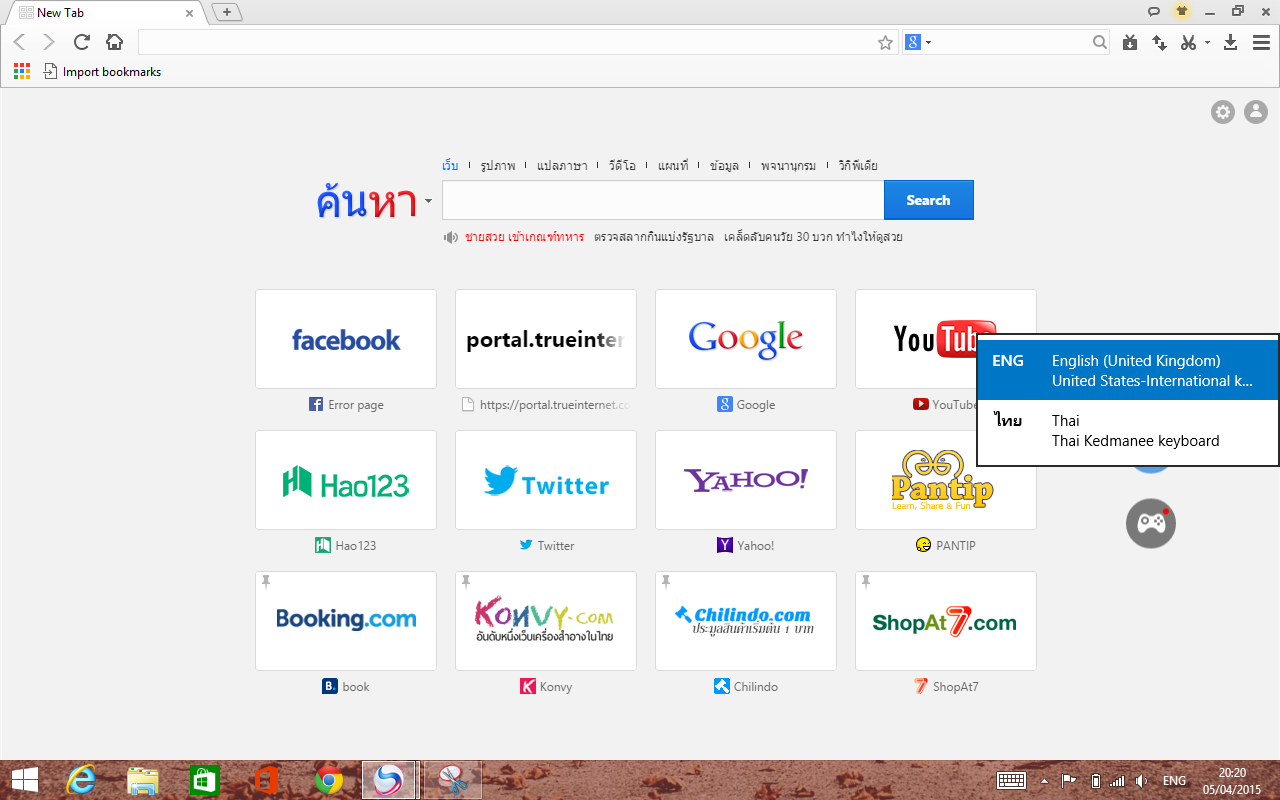Expand the Google search engine dropdown
Image resolution: width=1280 pixels, height=800 pixels.
(918, 42)
